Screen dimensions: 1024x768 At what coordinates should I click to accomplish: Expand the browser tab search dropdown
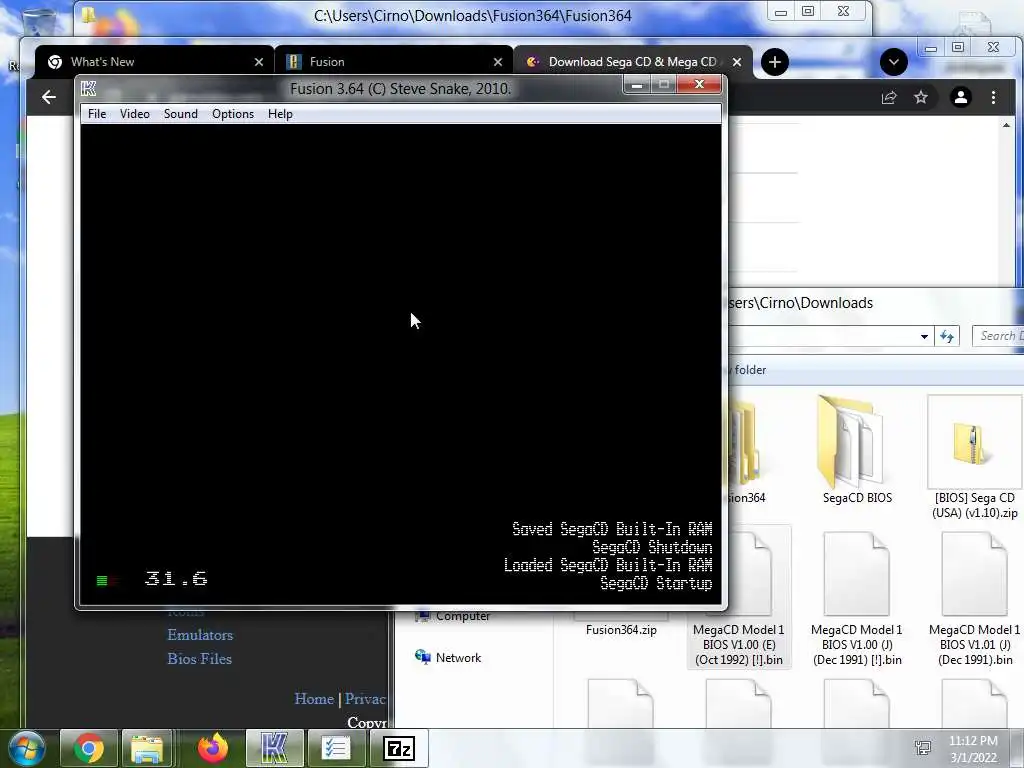coord(893,62)
